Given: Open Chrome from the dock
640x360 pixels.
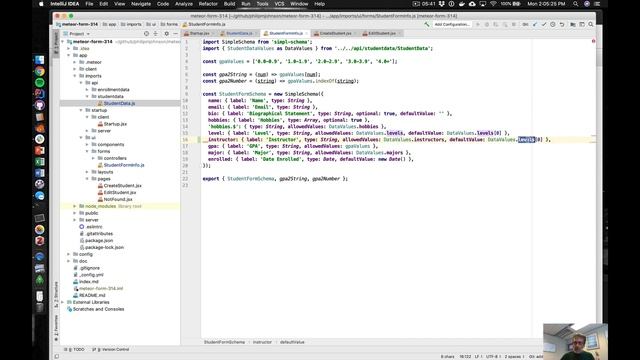Looking at the screenshot, I should coord(40,71).
